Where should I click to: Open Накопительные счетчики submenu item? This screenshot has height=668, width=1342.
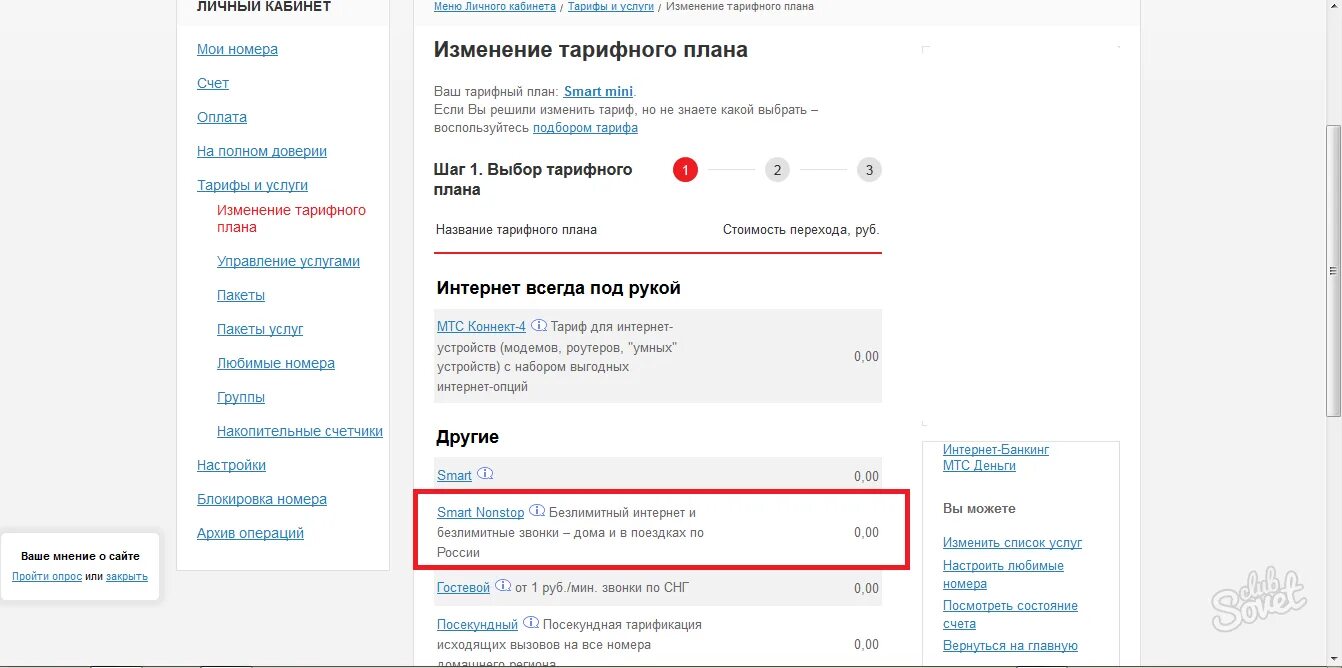coord(300,431)
